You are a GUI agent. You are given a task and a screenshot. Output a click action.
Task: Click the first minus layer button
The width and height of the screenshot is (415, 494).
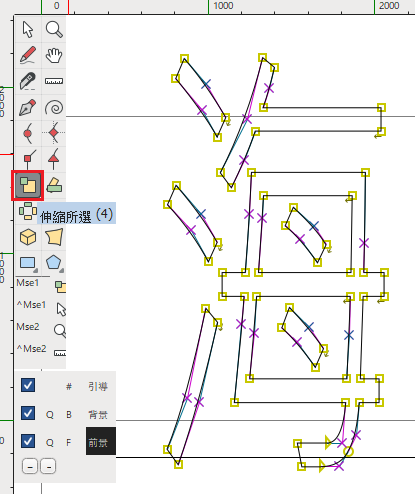30,466
